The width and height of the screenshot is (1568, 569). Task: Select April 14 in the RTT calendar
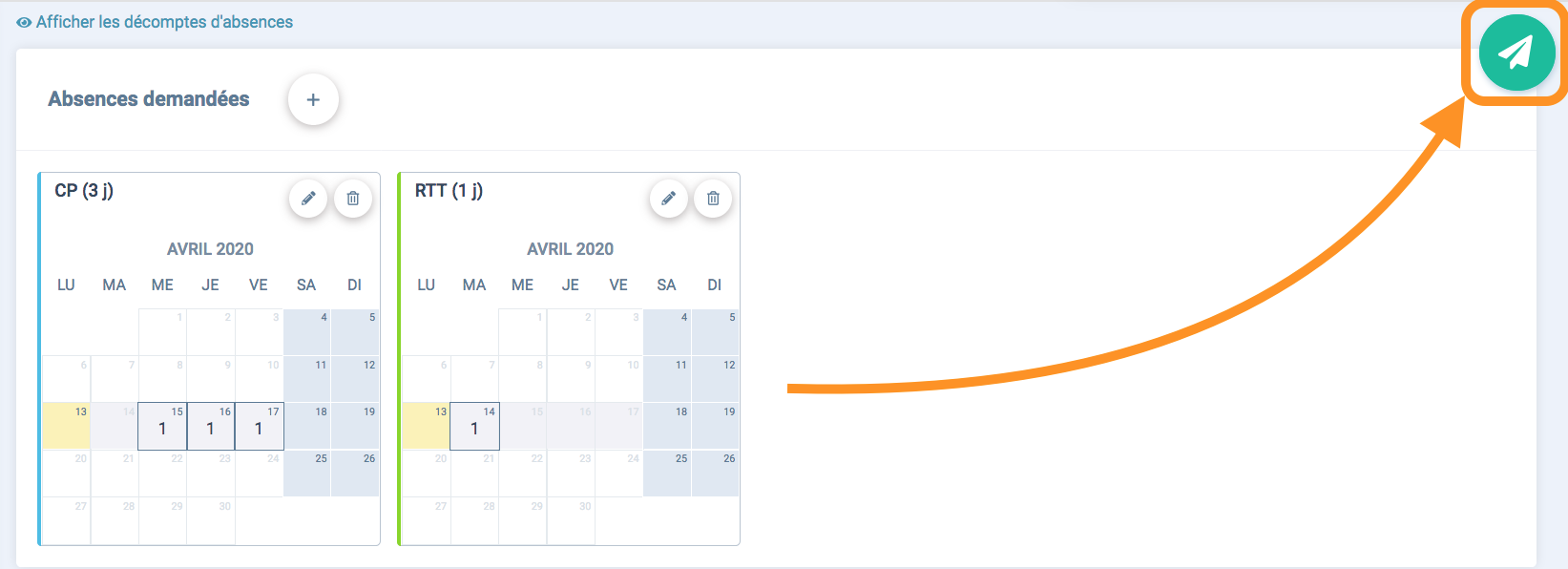[474, 426]
